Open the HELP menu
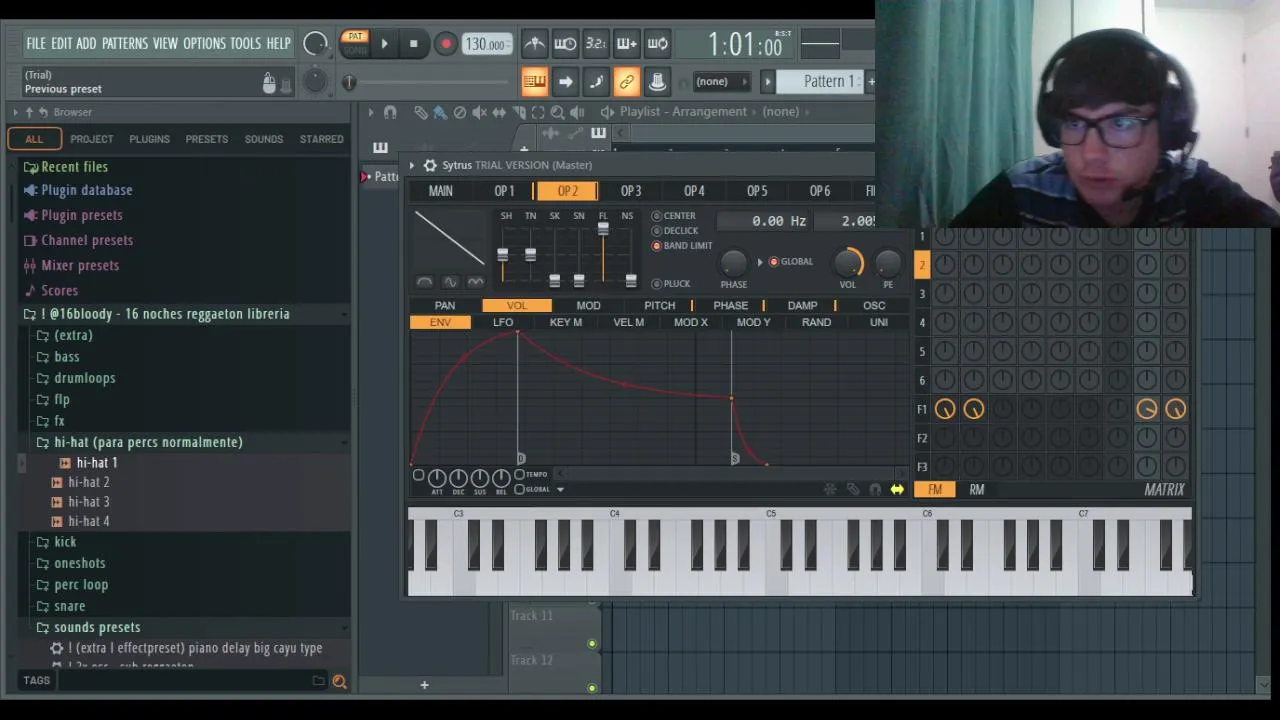The image size is (1280, 720). (x=278, y=43)
